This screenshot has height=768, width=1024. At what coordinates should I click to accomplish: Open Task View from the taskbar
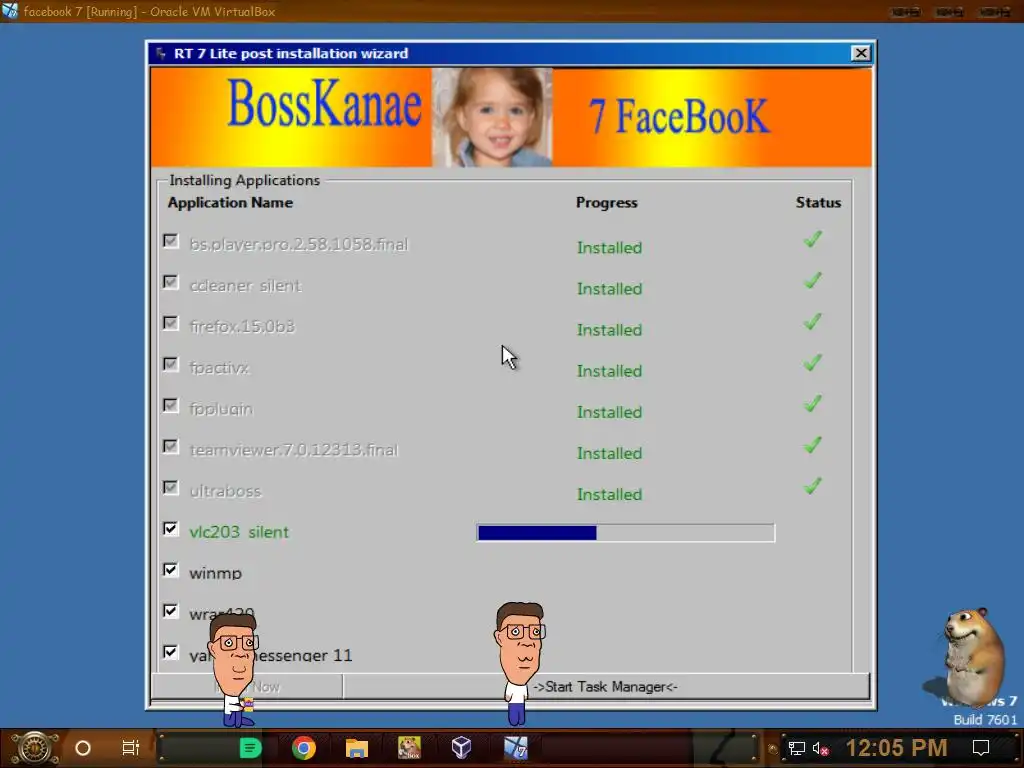131,748
